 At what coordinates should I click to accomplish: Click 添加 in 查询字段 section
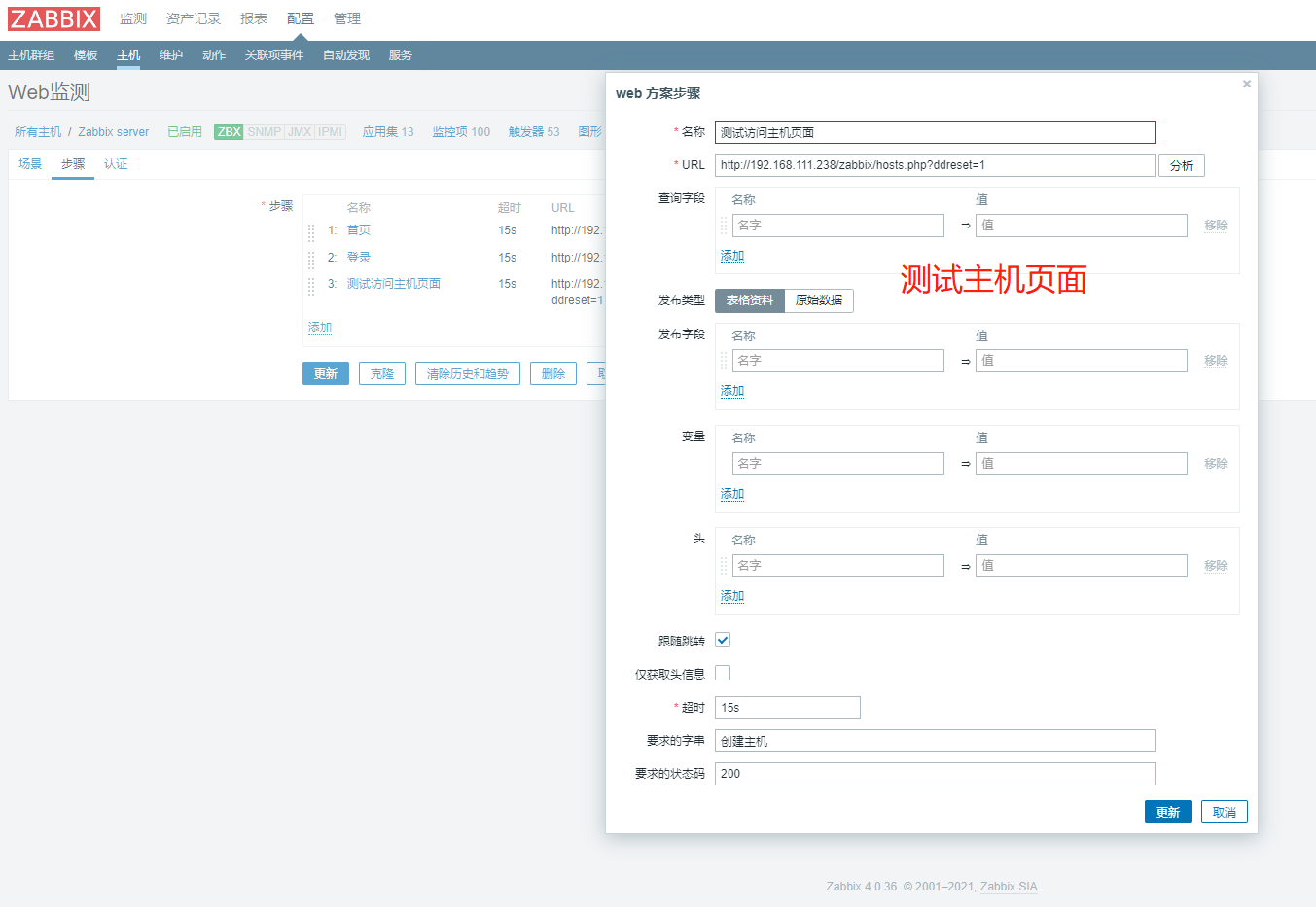tap(732, 256)
